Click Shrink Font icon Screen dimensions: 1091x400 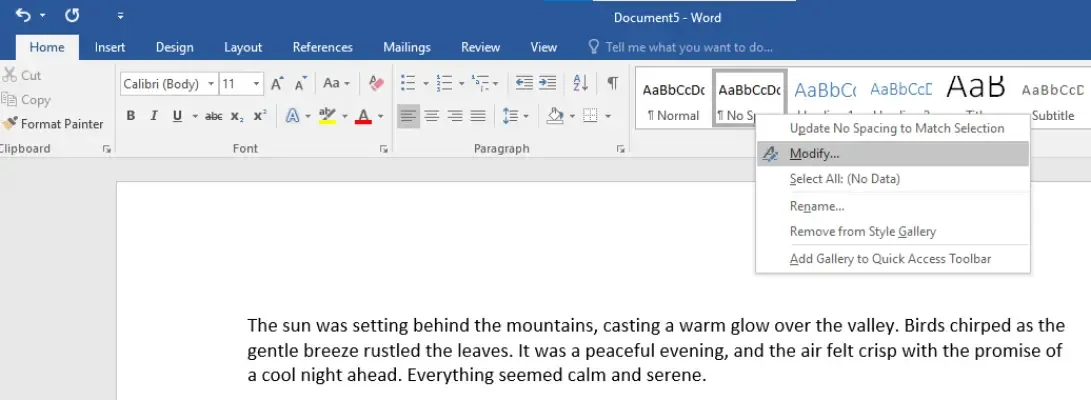301,84
